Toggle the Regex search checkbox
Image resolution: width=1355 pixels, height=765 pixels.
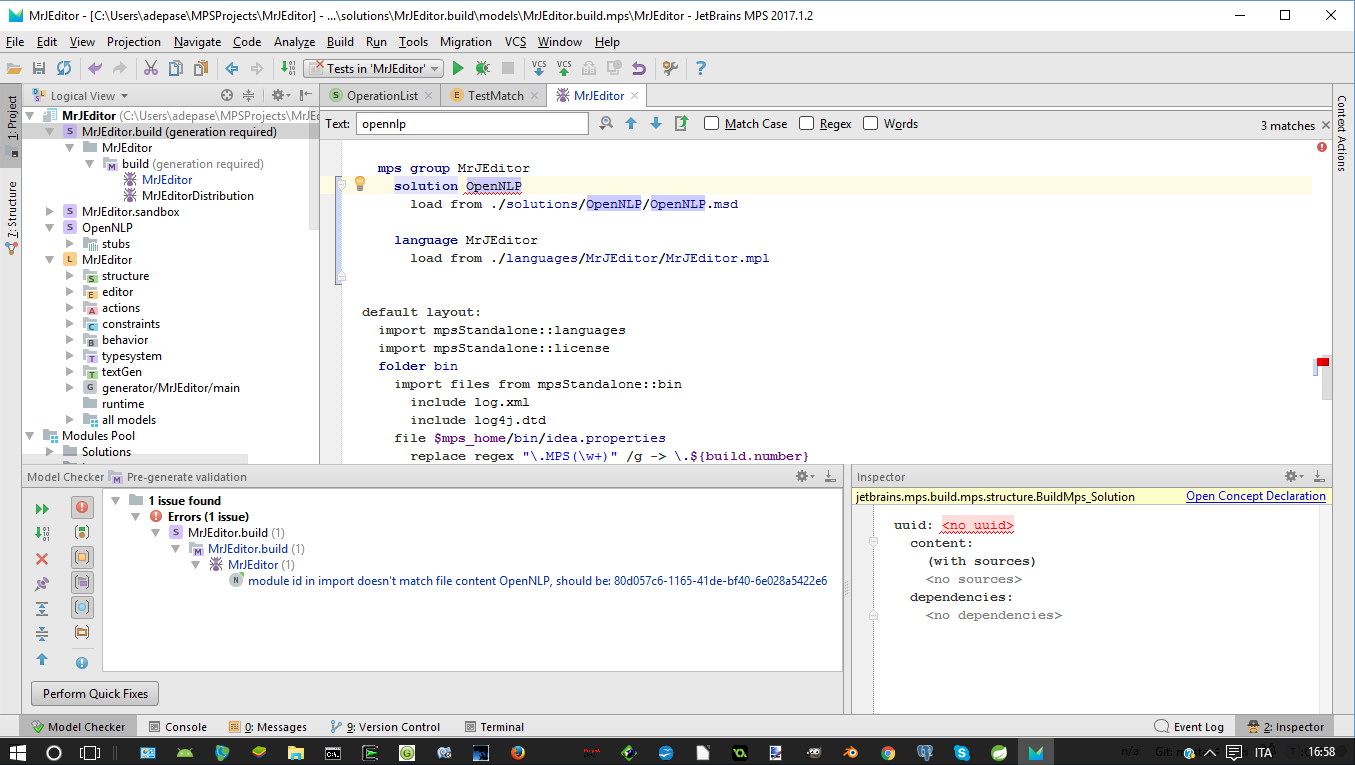coord(807,124)
